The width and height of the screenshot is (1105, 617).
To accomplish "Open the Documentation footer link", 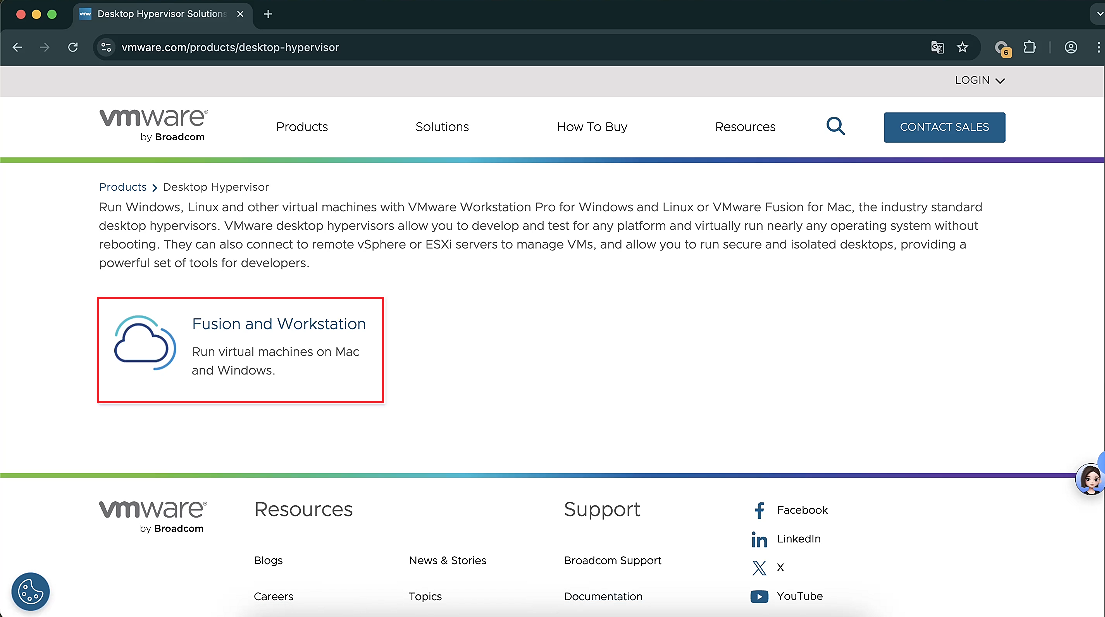I will tap(603, 596).
